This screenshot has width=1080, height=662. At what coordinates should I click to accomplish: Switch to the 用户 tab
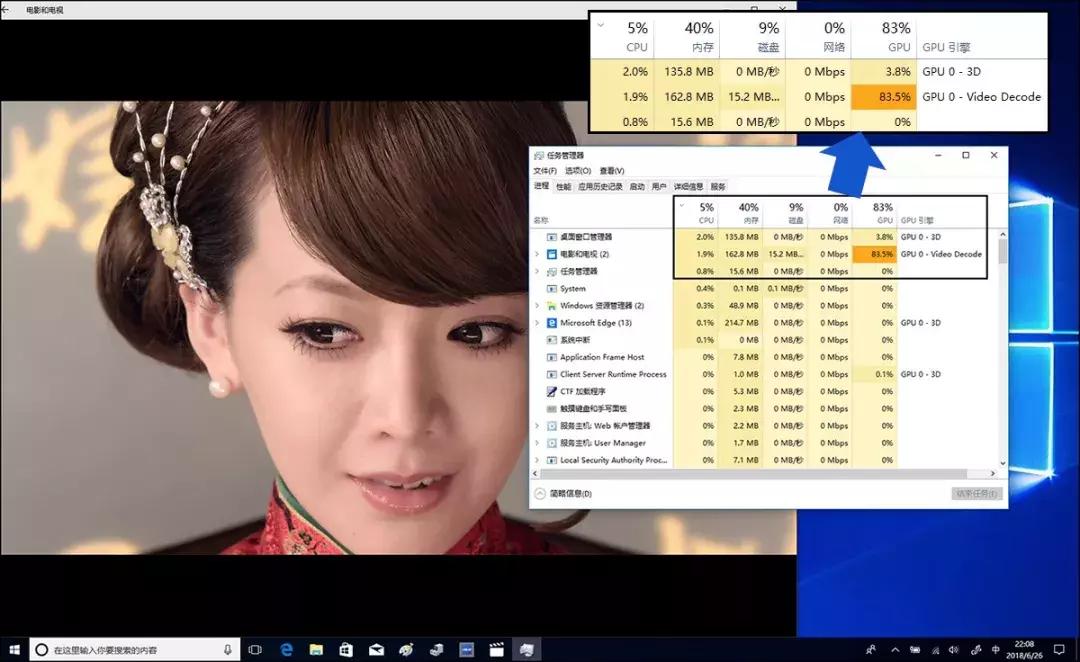[x=659, y=187]
